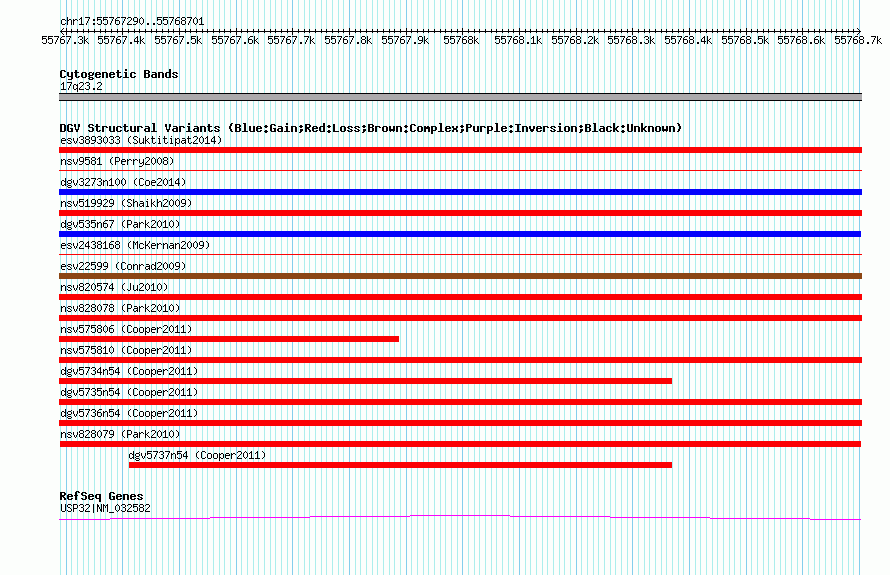This screenshot has width=890, height=575.
Task: Click the 55768.4k ruler label
Action: click(x=688, y=40)
